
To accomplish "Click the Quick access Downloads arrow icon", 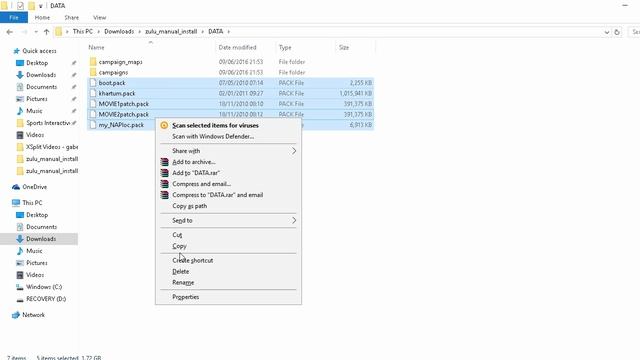I will click(20, 75).
